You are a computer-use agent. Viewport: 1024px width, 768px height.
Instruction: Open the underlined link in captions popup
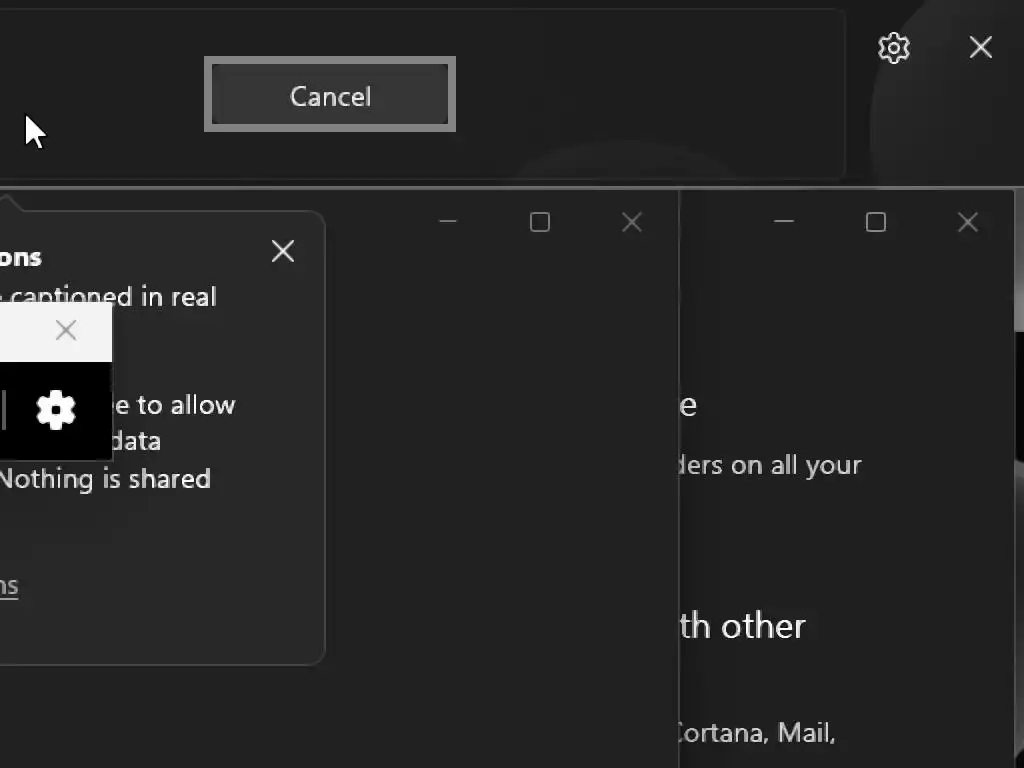click(9, 586)
